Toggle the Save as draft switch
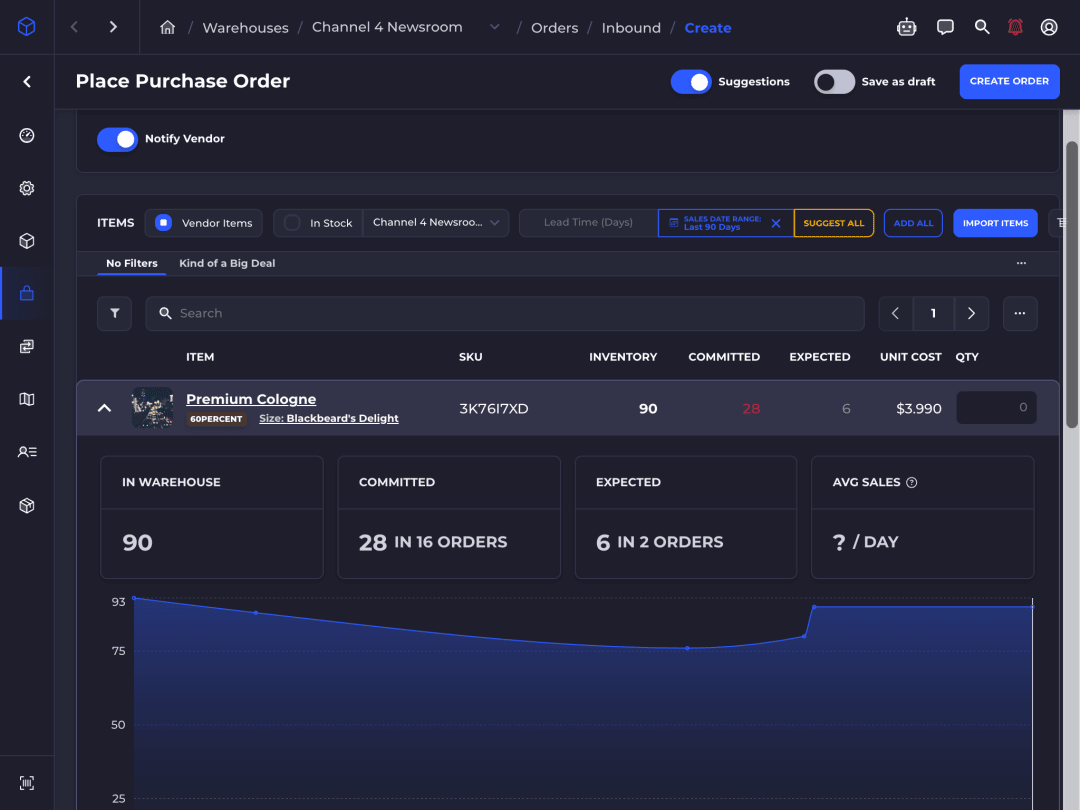The height and width of the screenshot is (810, 1080). [x=834, y=81]
